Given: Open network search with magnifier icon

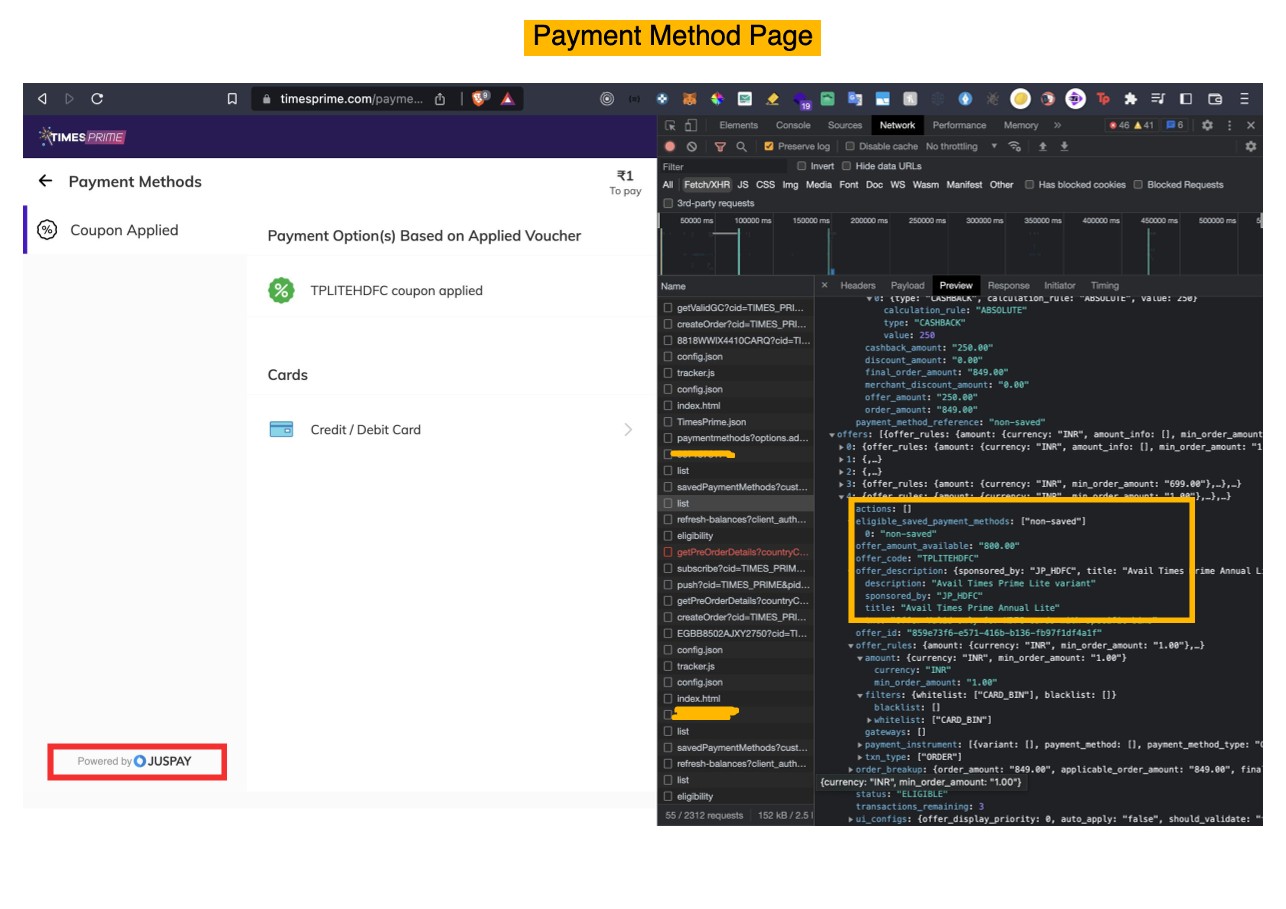Looking at the screenshot, I should [741, 146].
